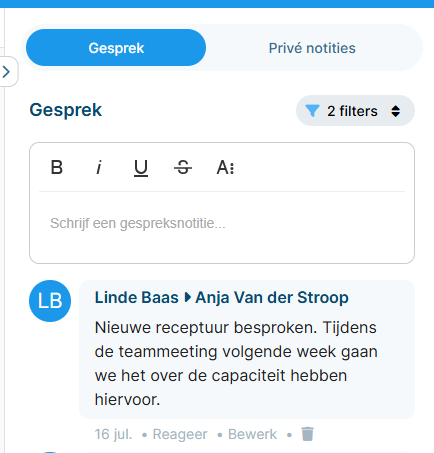This screenshot has width=434, height=453.
Task: Click the up-down arrows beside 2 filters
Action: (396, 111)
